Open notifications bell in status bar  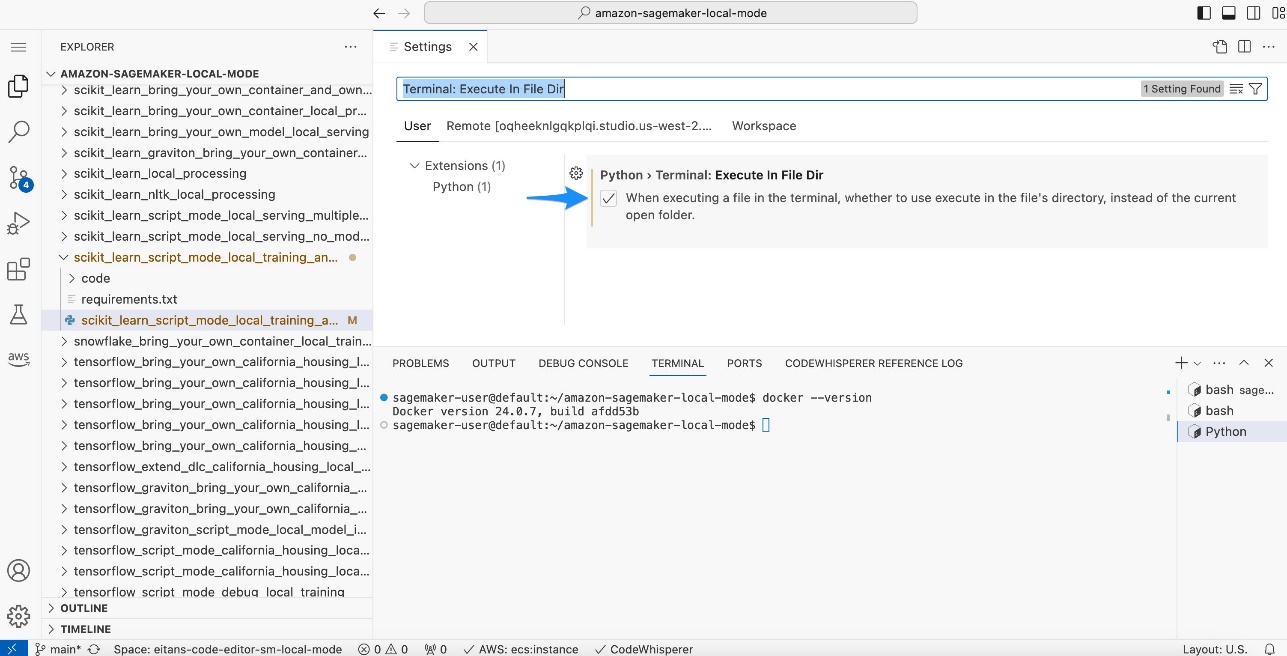pyautogui.click(x=1271, y=649)
